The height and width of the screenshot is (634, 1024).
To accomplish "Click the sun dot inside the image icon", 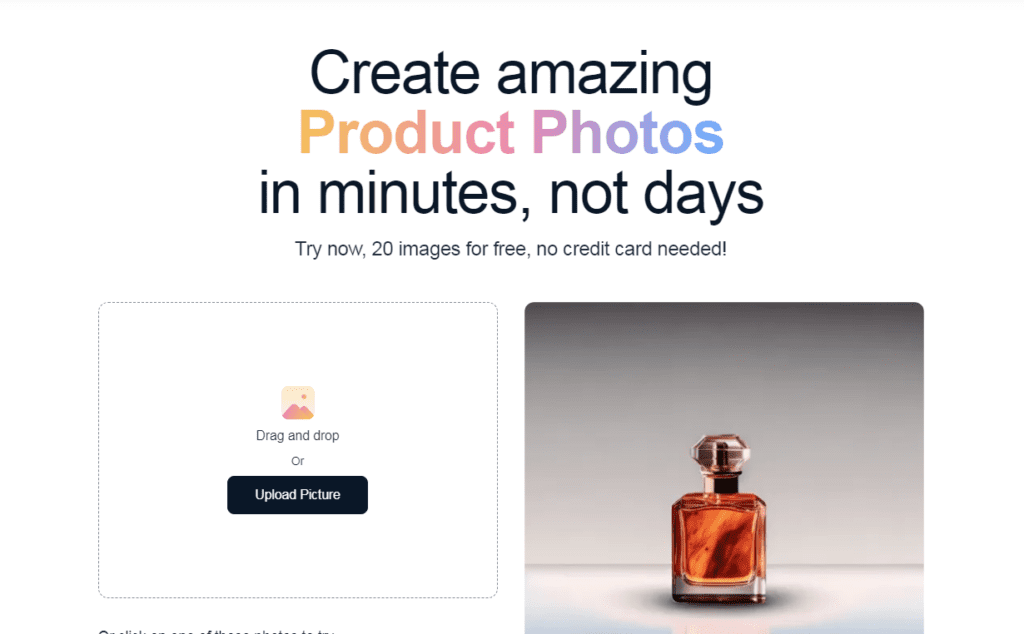I will [x=304, y=396].
